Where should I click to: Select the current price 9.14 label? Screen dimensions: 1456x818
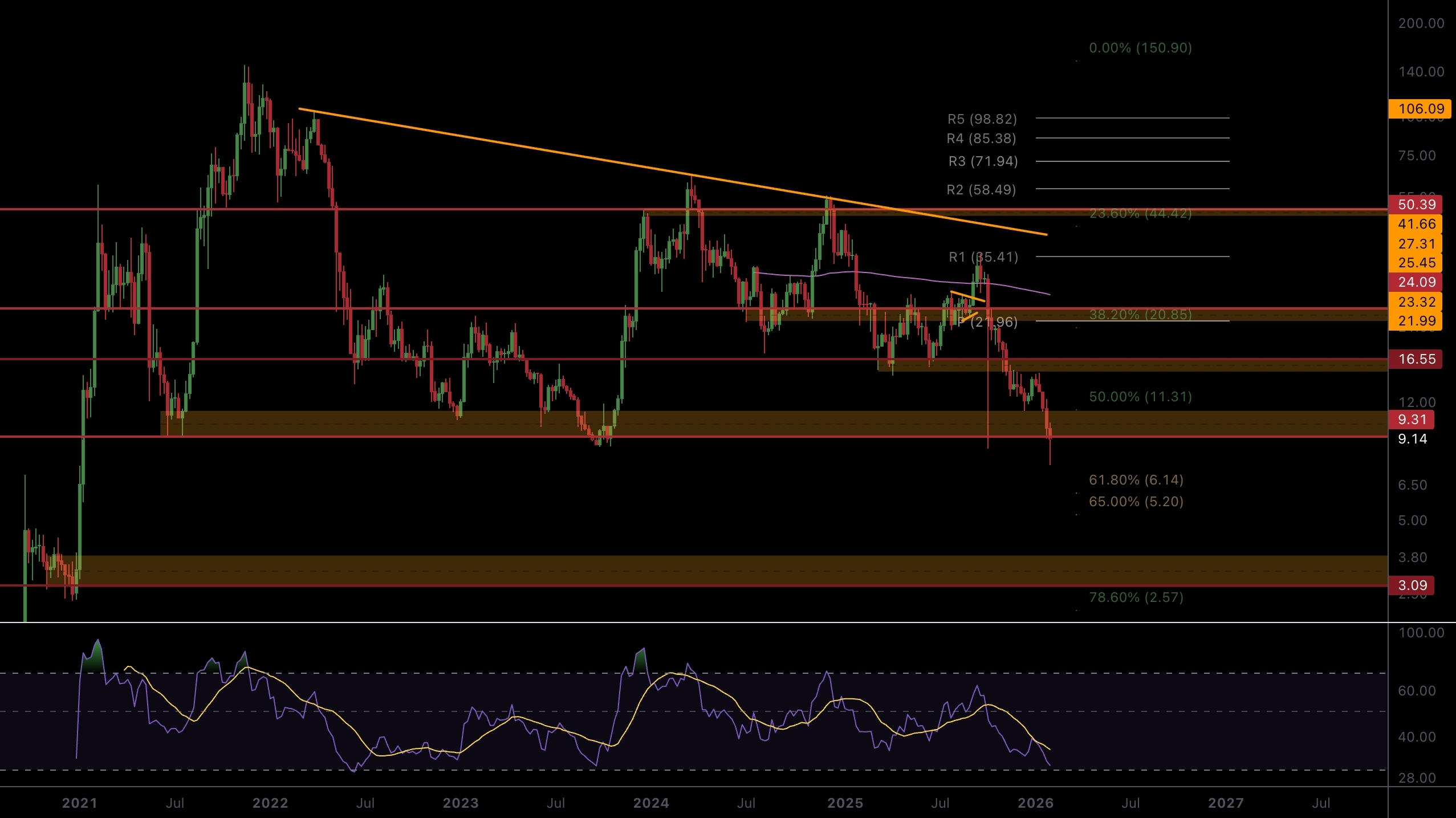click(x=1412, y=439)
